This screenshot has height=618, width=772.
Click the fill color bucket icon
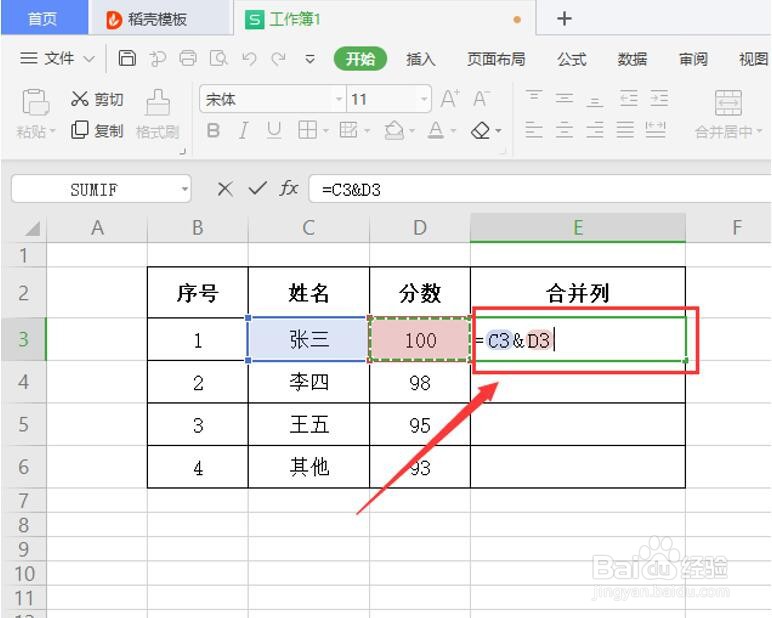(394, 130)
